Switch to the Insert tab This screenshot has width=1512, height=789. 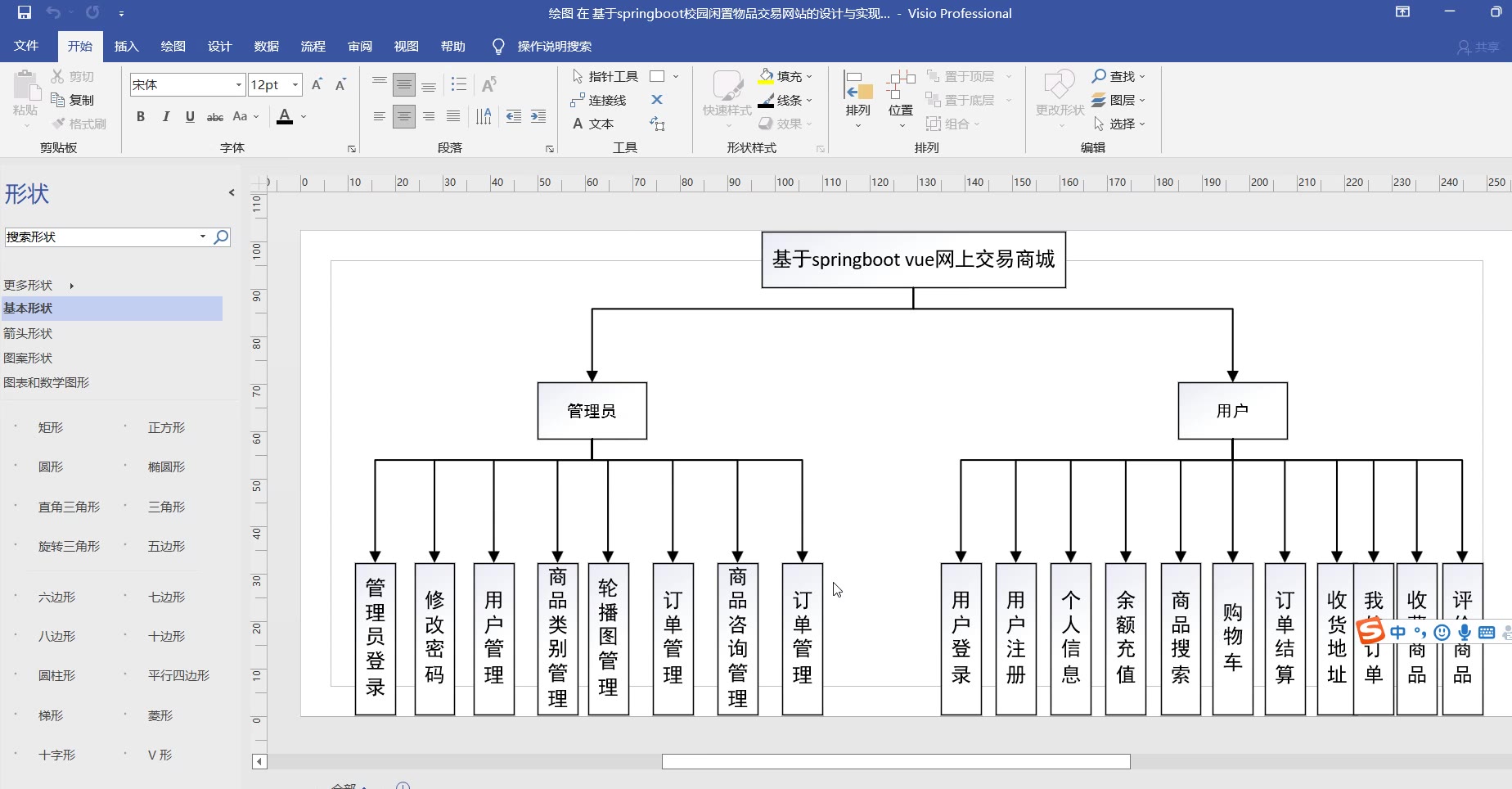click(126, 46)
